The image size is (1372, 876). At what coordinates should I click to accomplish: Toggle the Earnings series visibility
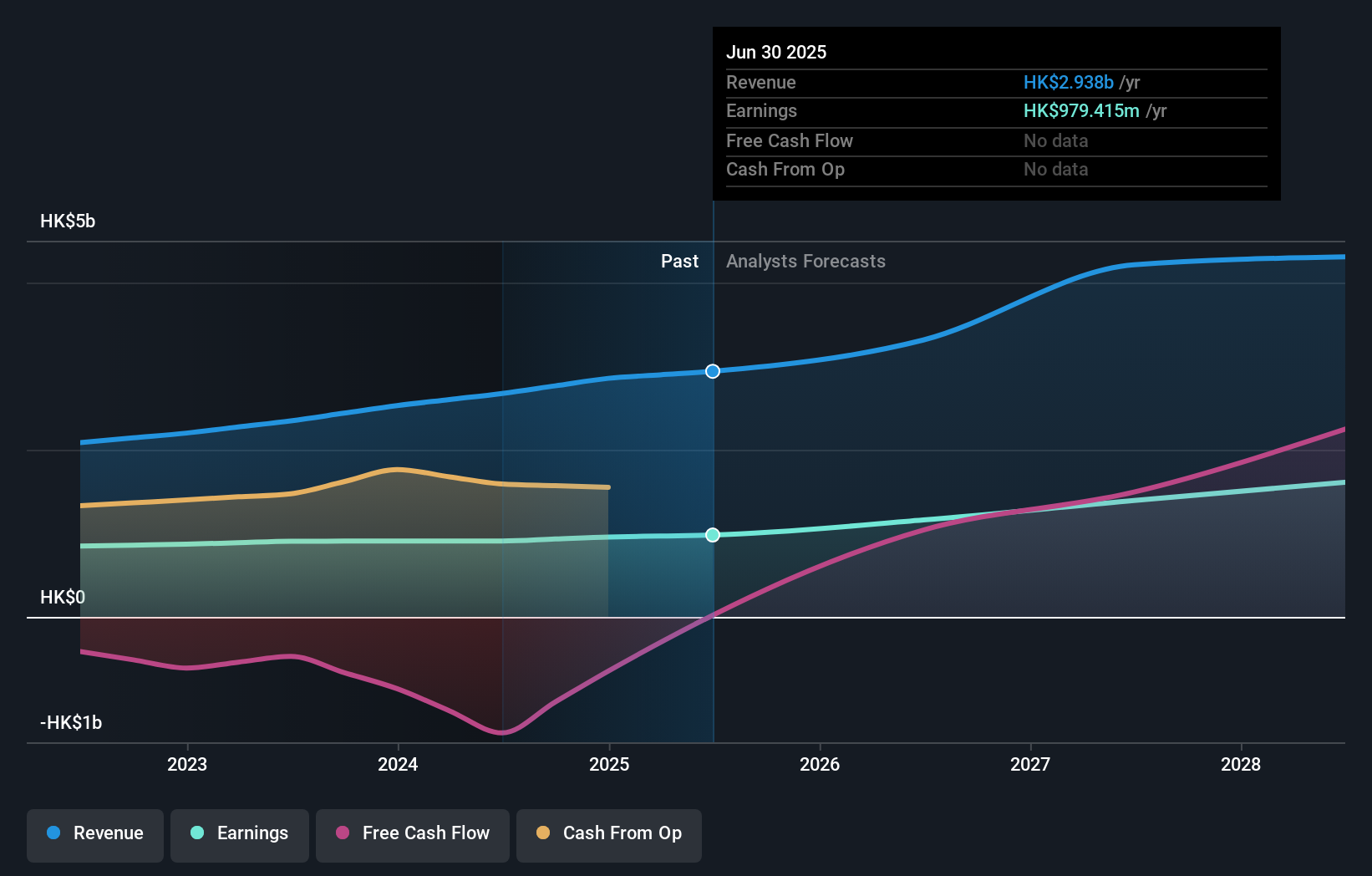pyautogui.click(x=240, y=835)
